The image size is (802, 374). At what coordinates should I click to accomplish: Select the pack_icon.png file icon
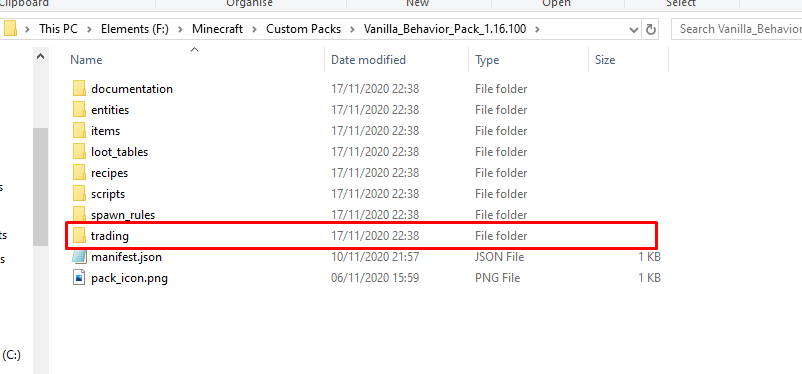79,278
